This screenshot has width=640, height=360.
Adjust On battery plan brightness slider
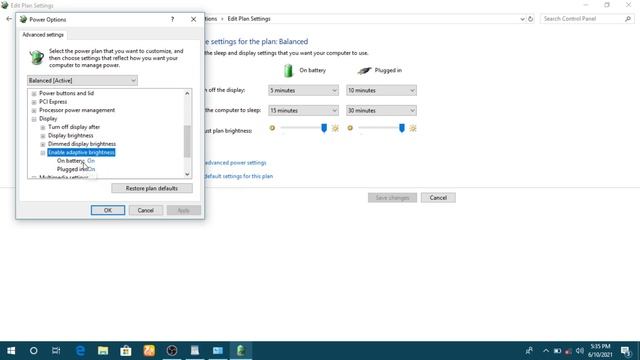tap(324, 128)
